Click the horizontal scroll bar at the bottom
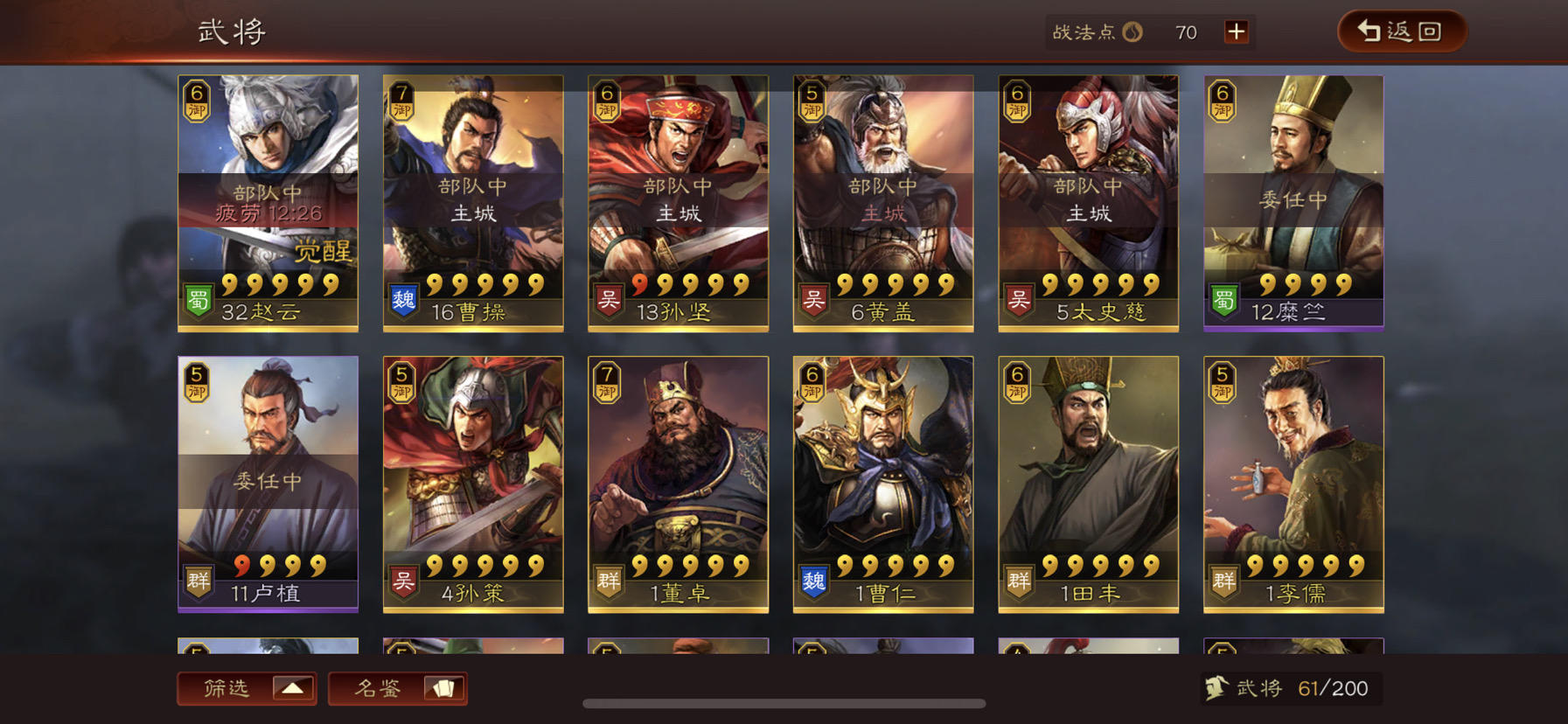 tap(784, 703)
